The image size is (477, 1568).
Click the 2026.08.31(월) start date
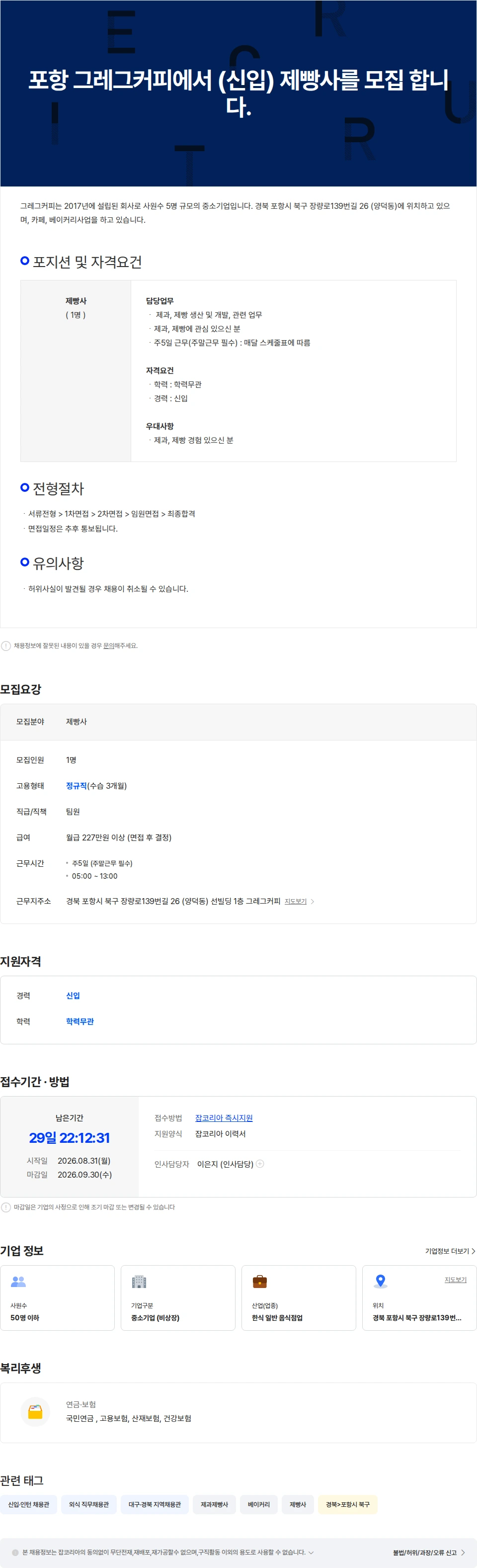[84, 1161]
